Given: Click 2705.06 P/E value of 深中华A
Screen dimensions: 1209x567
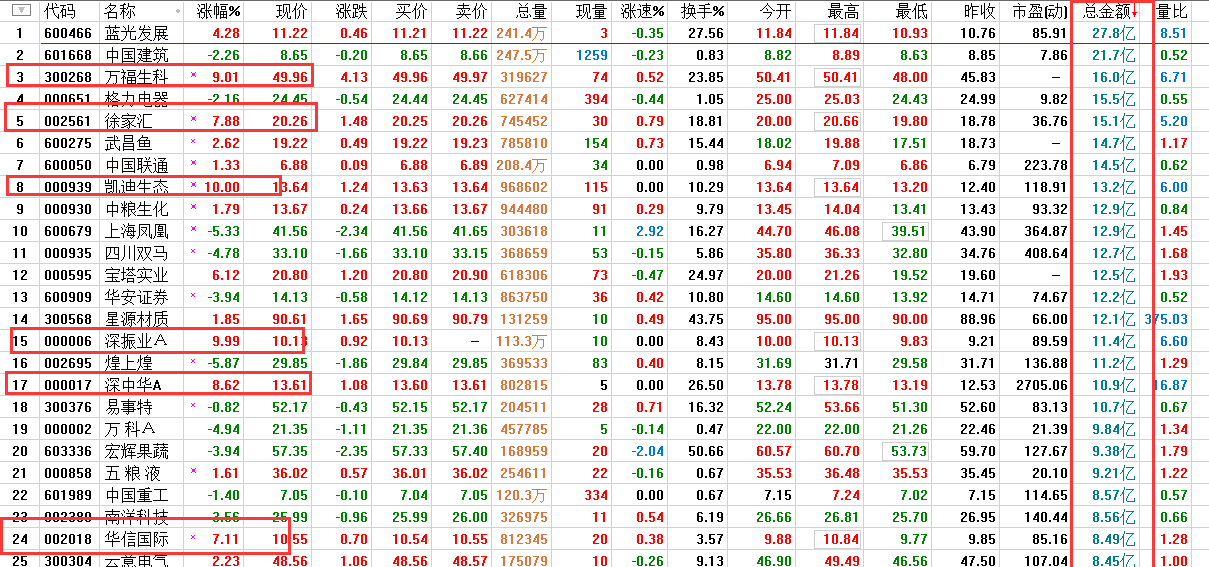Looking at the screenshot, I should pyautogui.click(x=1040, y=385).
